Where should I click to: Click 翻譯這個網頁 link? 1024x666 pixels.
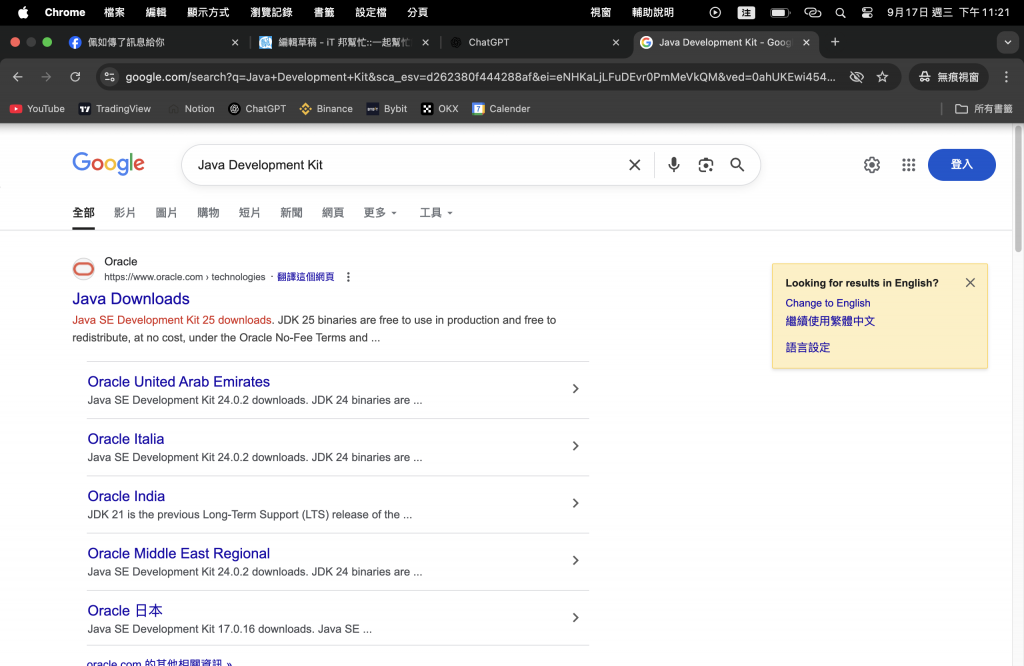click(306, 277)
